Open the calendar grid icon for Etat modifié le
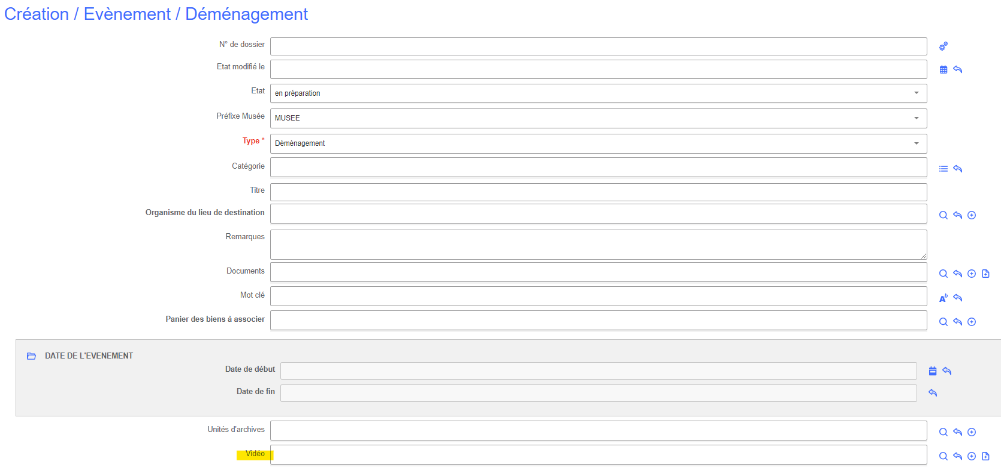The image size is (1001, 467). 943,70
